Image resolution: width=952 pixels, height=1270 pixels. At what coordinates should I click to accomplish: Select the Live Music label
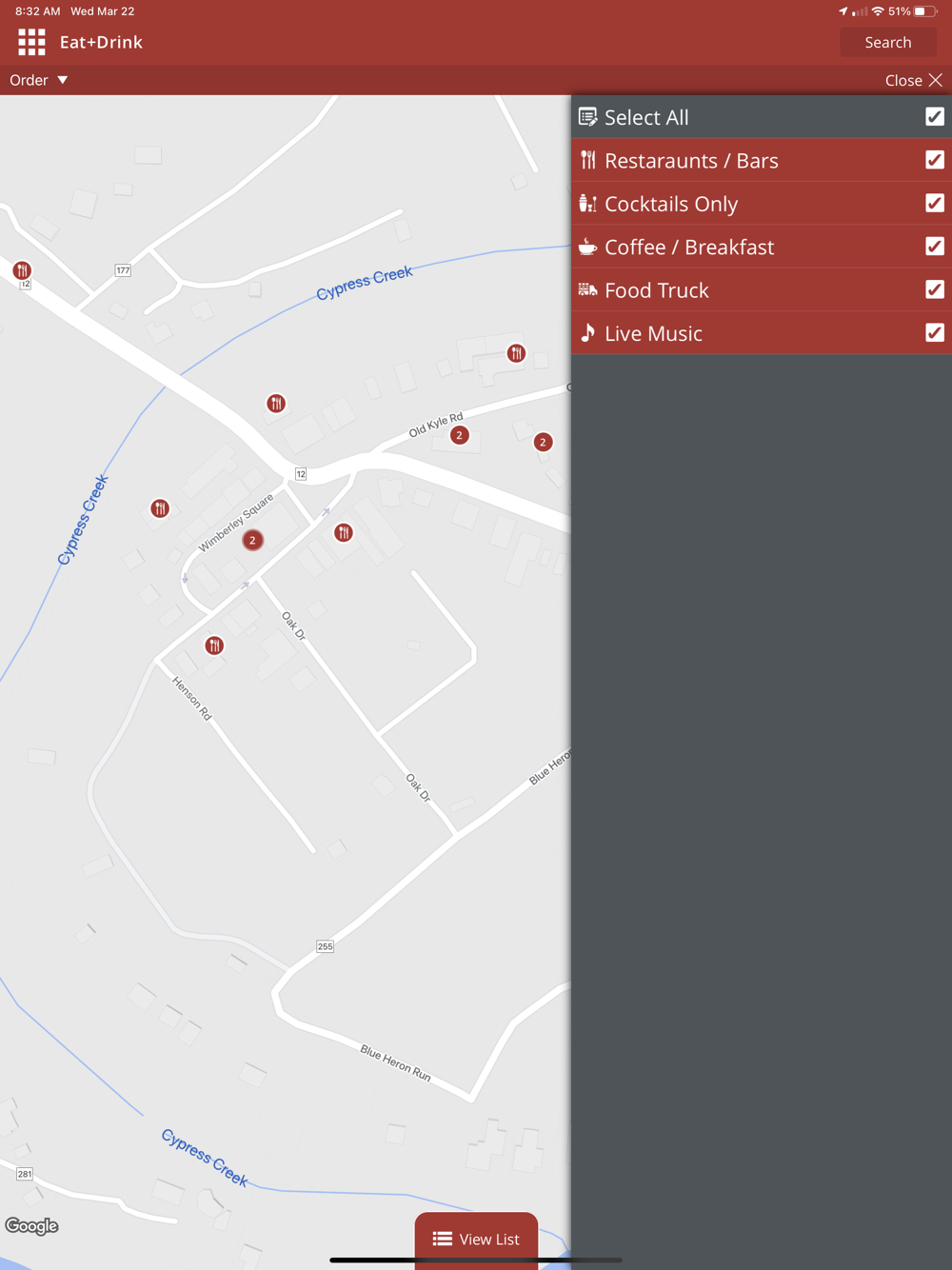653,333
